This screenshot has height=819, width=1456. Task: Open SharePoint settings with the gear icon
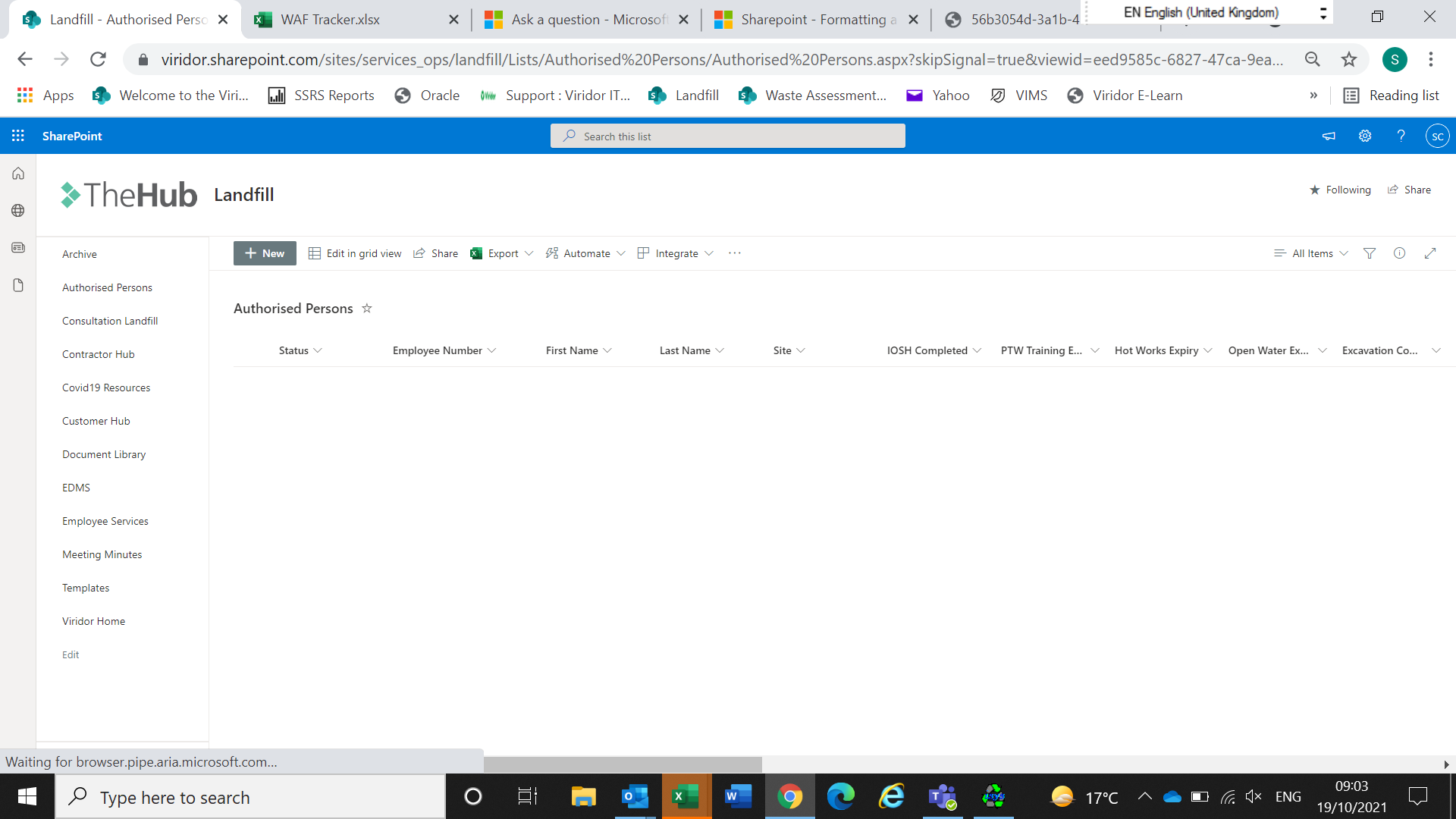(1364, 136)
